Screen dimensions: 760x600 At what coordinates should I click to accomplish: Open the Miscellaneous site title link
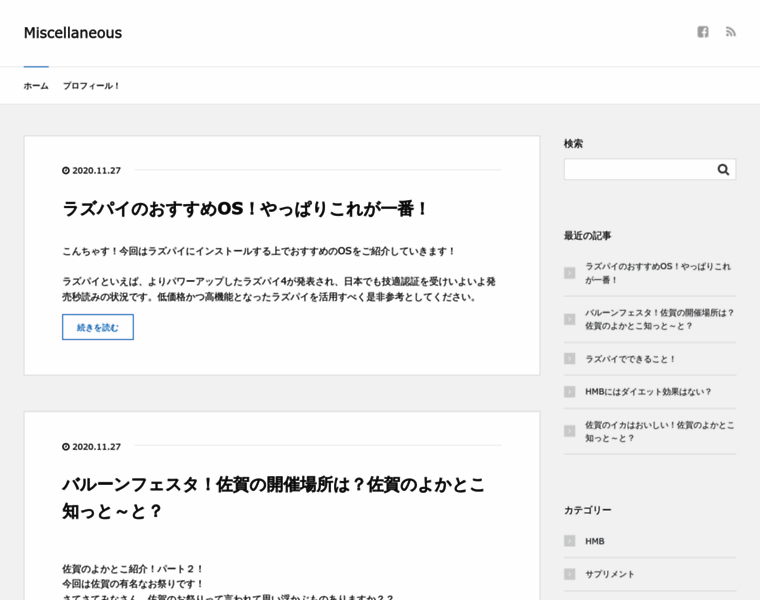click(x=73, y=33)
